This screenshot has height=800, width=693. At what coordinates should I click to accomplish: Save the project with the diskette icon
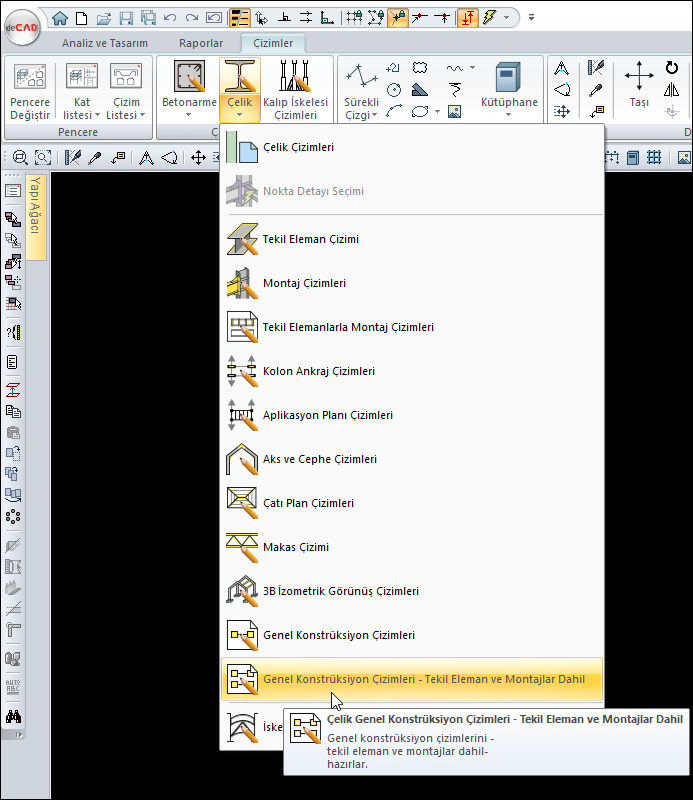[126, 18]
